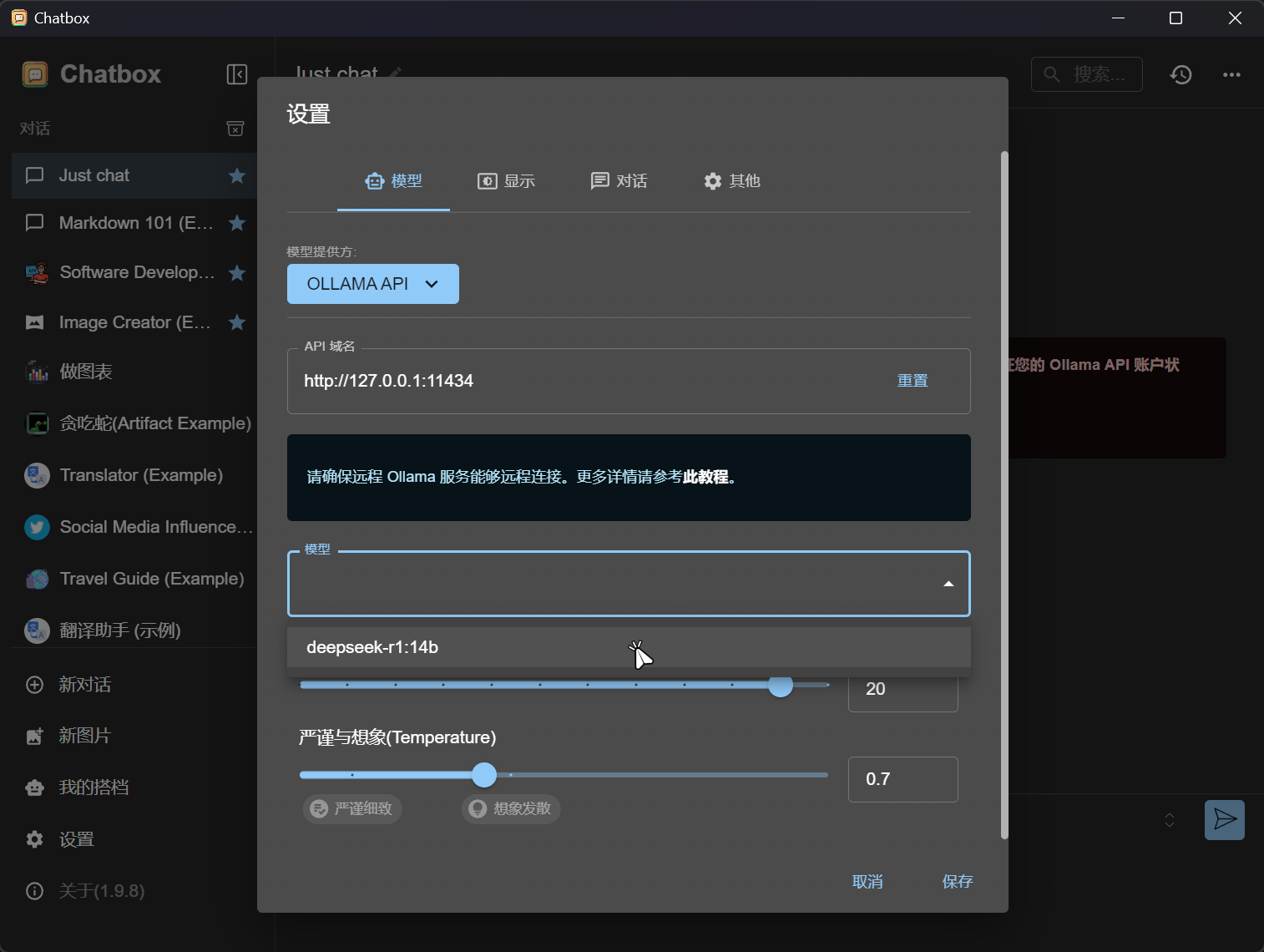This screenshot has height=952, width=1264.
Task: Open the 做图表 conversation
Action: [x=134, y=372]
